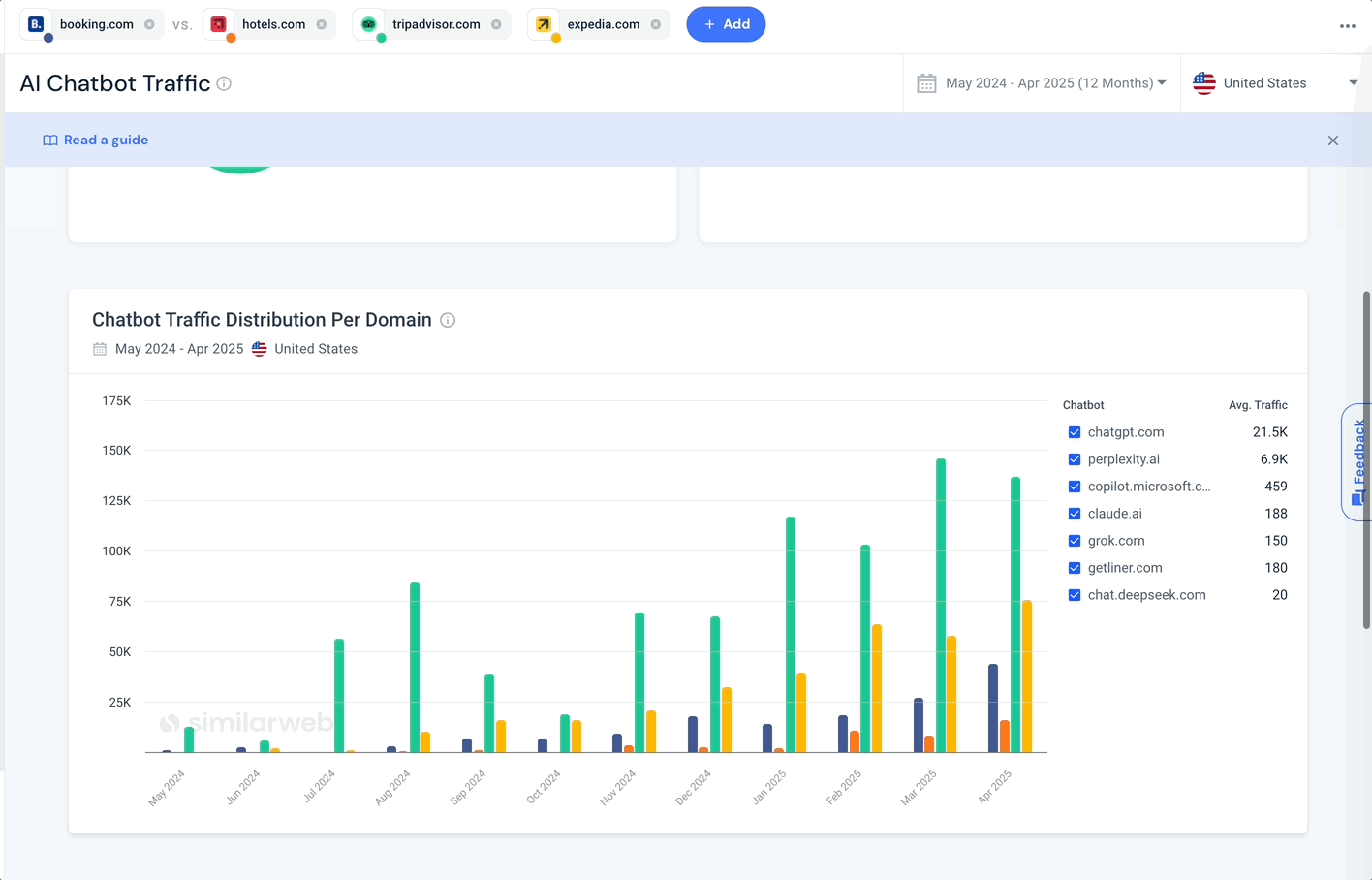
Task: Uncheck the perplexity.ai chatbot checkbox
Action: click(x=1075, y=459)
